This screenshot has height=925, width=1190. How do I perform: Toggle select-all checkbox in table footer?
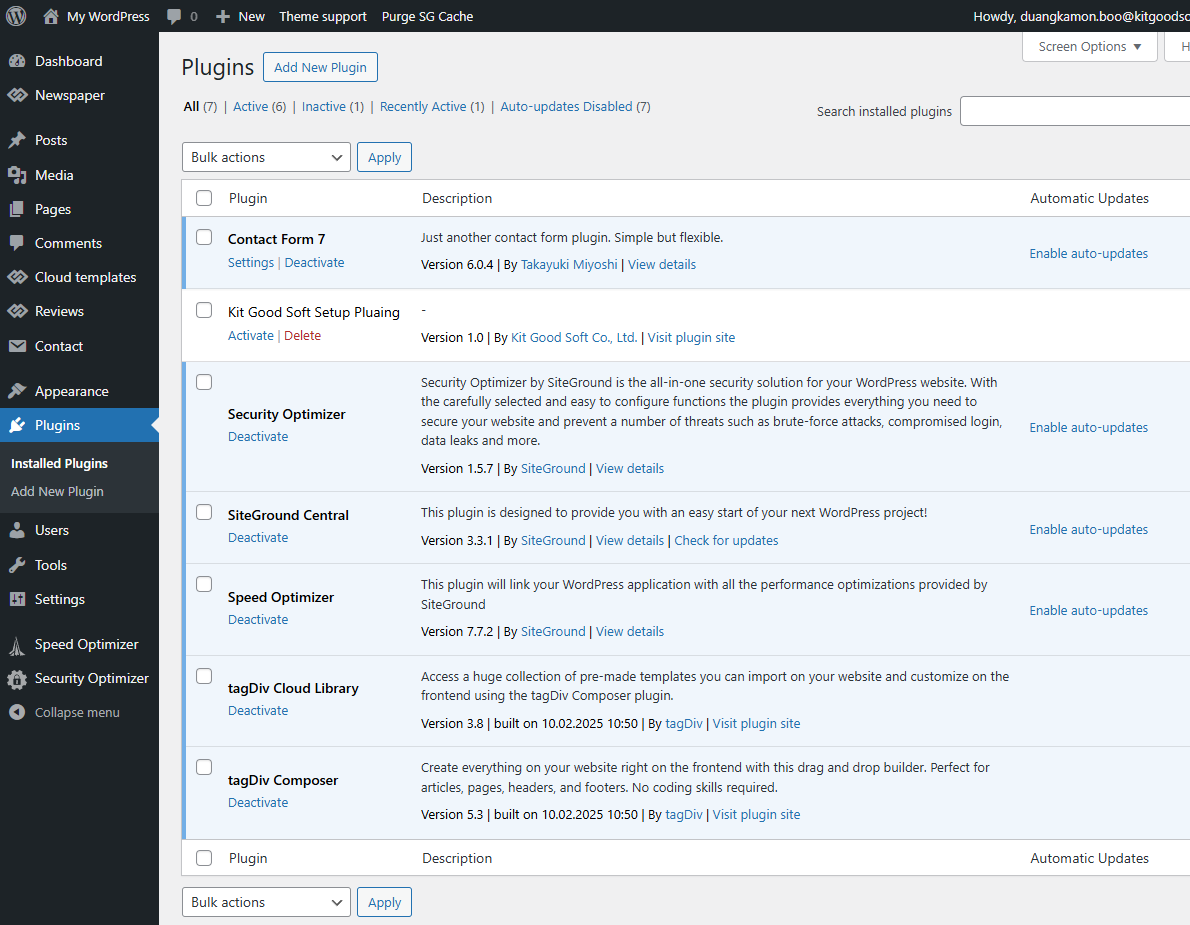click(x=204, y=858)
